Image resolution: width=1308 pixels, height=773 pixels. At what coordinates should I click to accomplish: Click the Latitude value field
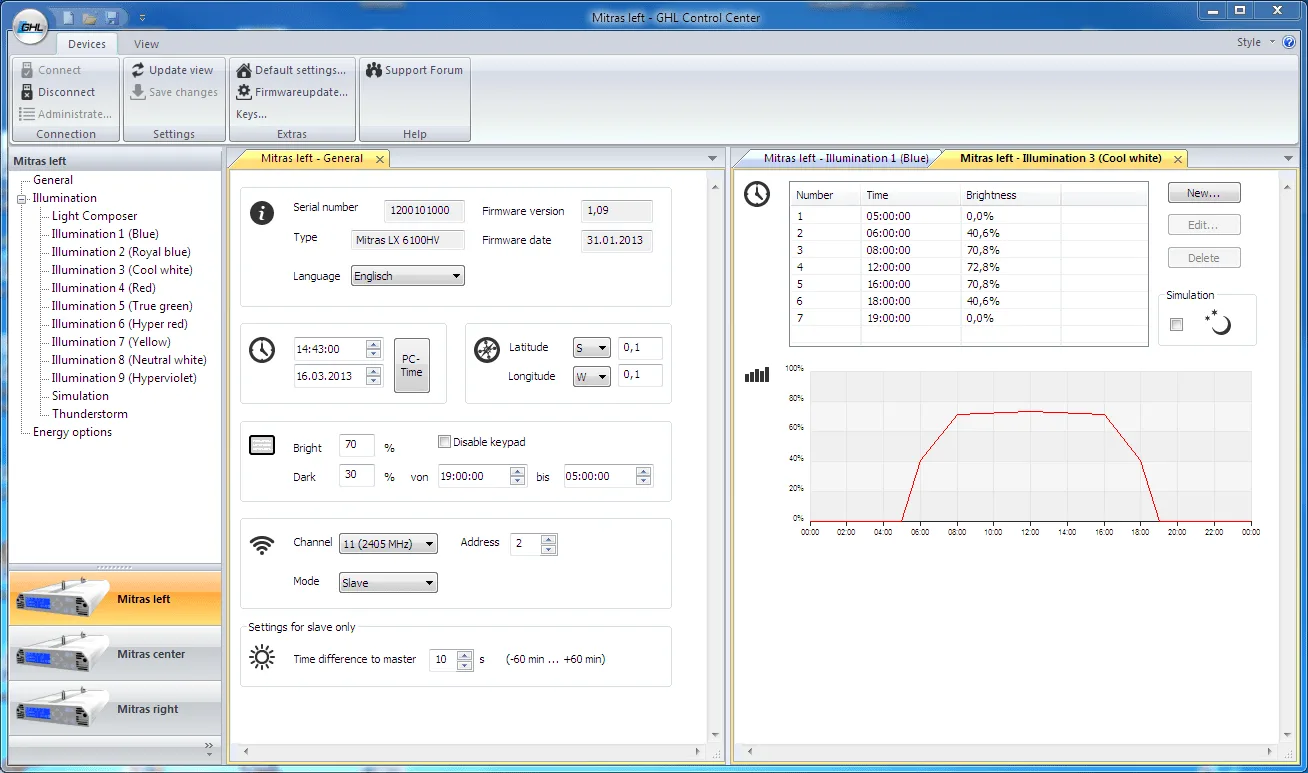click(640, 348)
